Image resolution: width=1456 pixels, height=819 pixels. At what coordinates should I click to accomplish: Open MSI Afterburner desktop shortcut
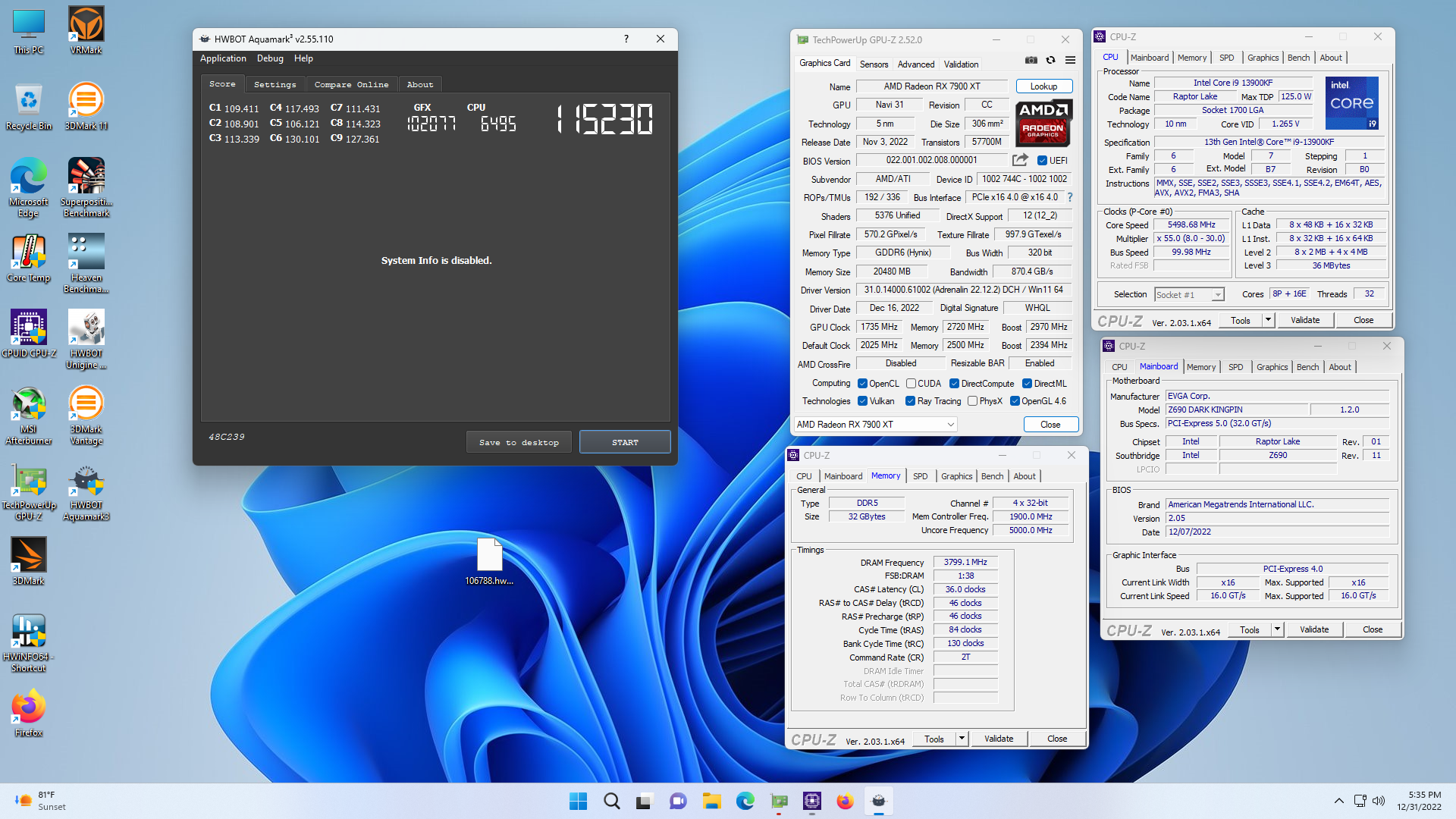click(x=28, y=415)
